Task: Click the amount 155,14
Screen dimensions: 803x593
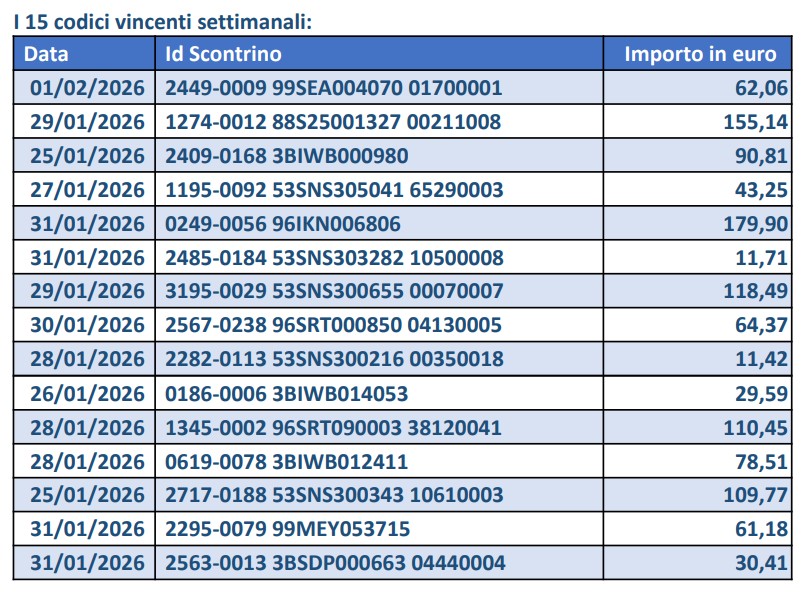Action: coord(755,122)
